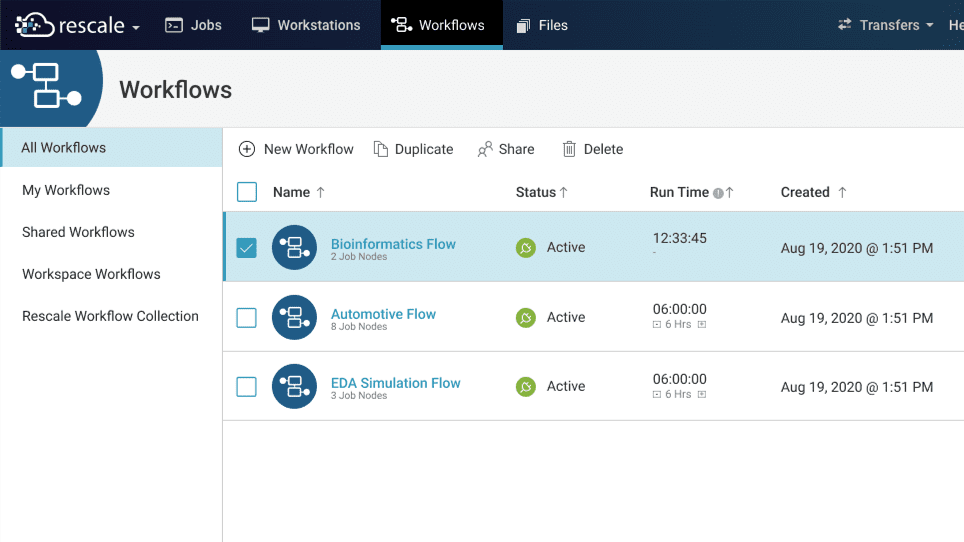Check the Automotive Flow checkbox

pos(247,318)
